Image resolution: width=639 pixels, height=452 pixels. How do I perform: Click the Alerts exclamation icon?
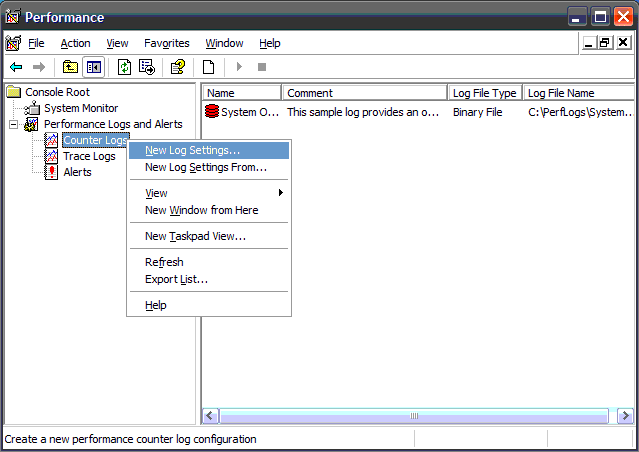51,172
